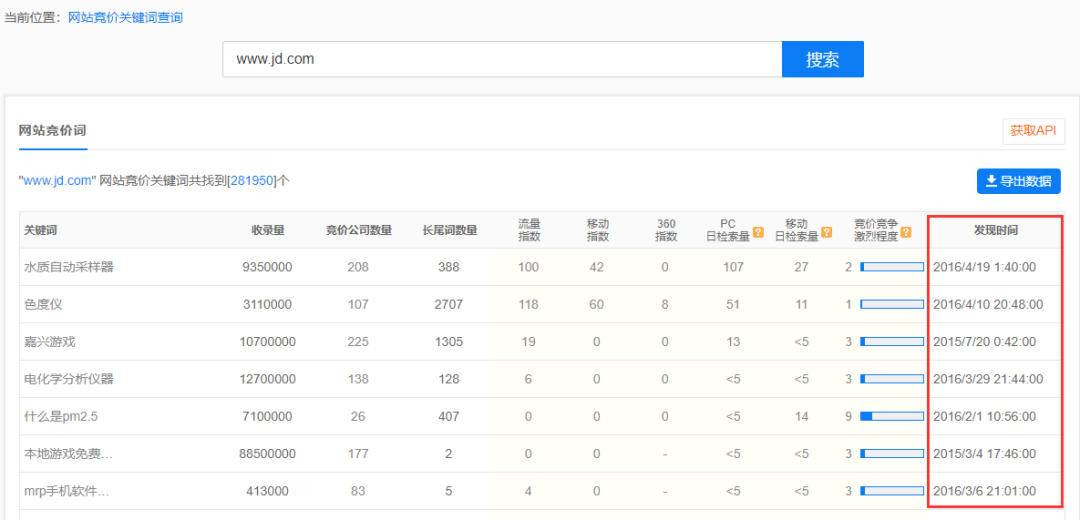Click long-tail word count 407
1080x520 pixels.
click(449, 416)
